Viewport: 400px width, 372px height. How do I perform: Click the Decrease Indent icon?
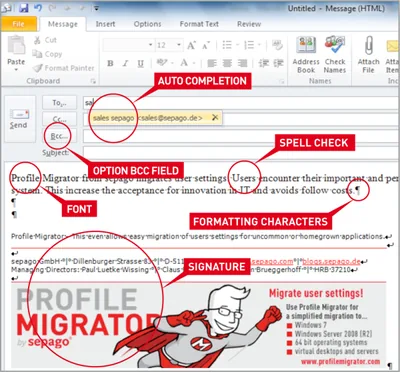click(264, 63)
